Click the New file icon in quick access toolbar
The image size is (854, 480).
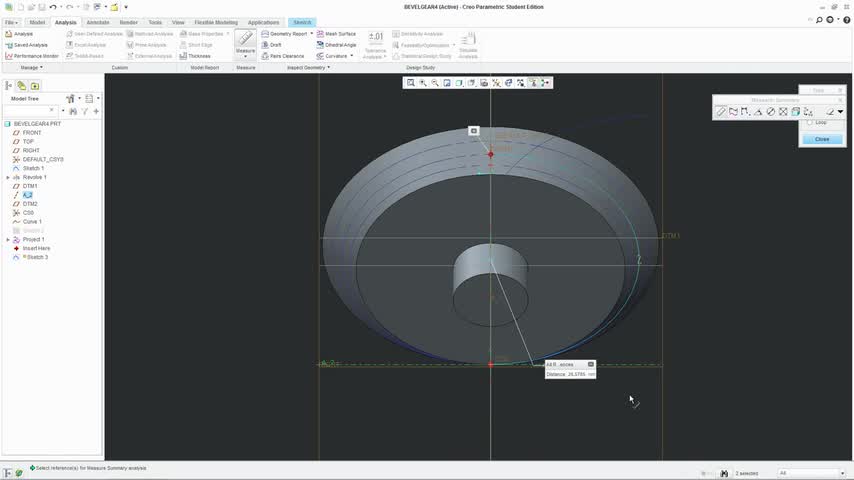(x=21, y=7)
